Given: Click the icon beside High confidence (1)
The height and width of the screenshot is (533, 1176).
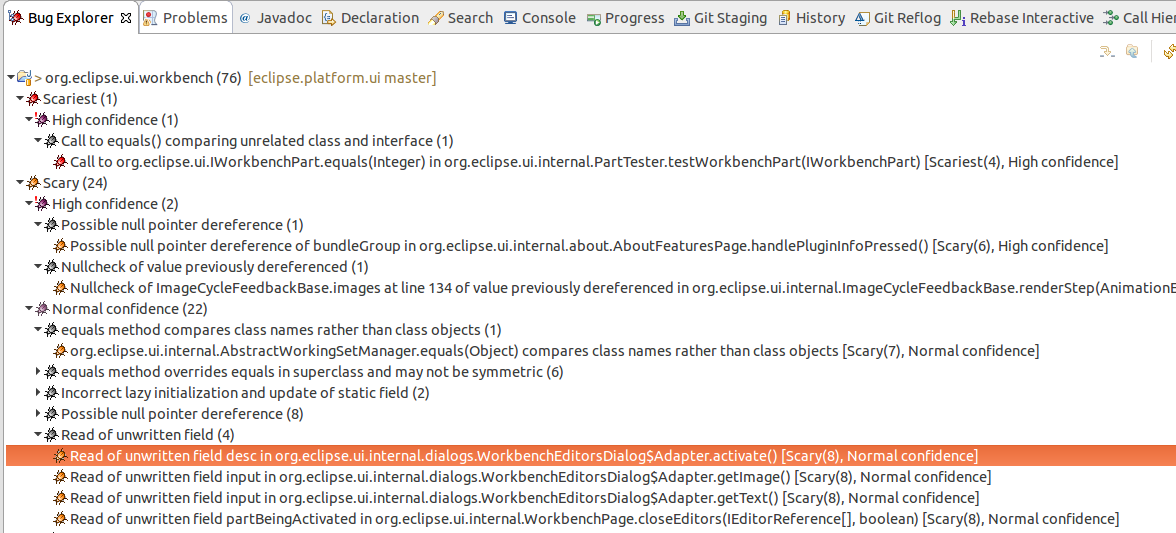Looking at the screenshot, I should pyautogui.click(x=42, y=119).
